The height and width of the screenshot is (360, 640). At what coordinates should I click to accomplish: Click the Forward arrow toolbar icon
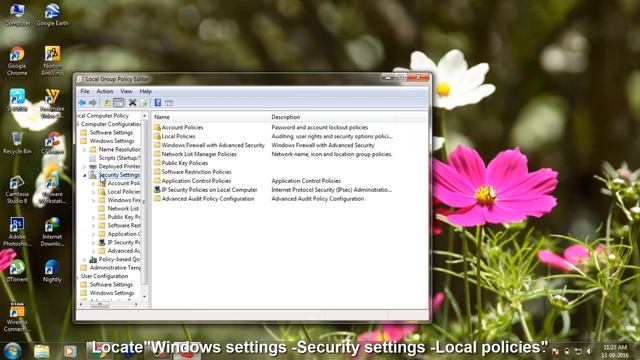[93, 103]
